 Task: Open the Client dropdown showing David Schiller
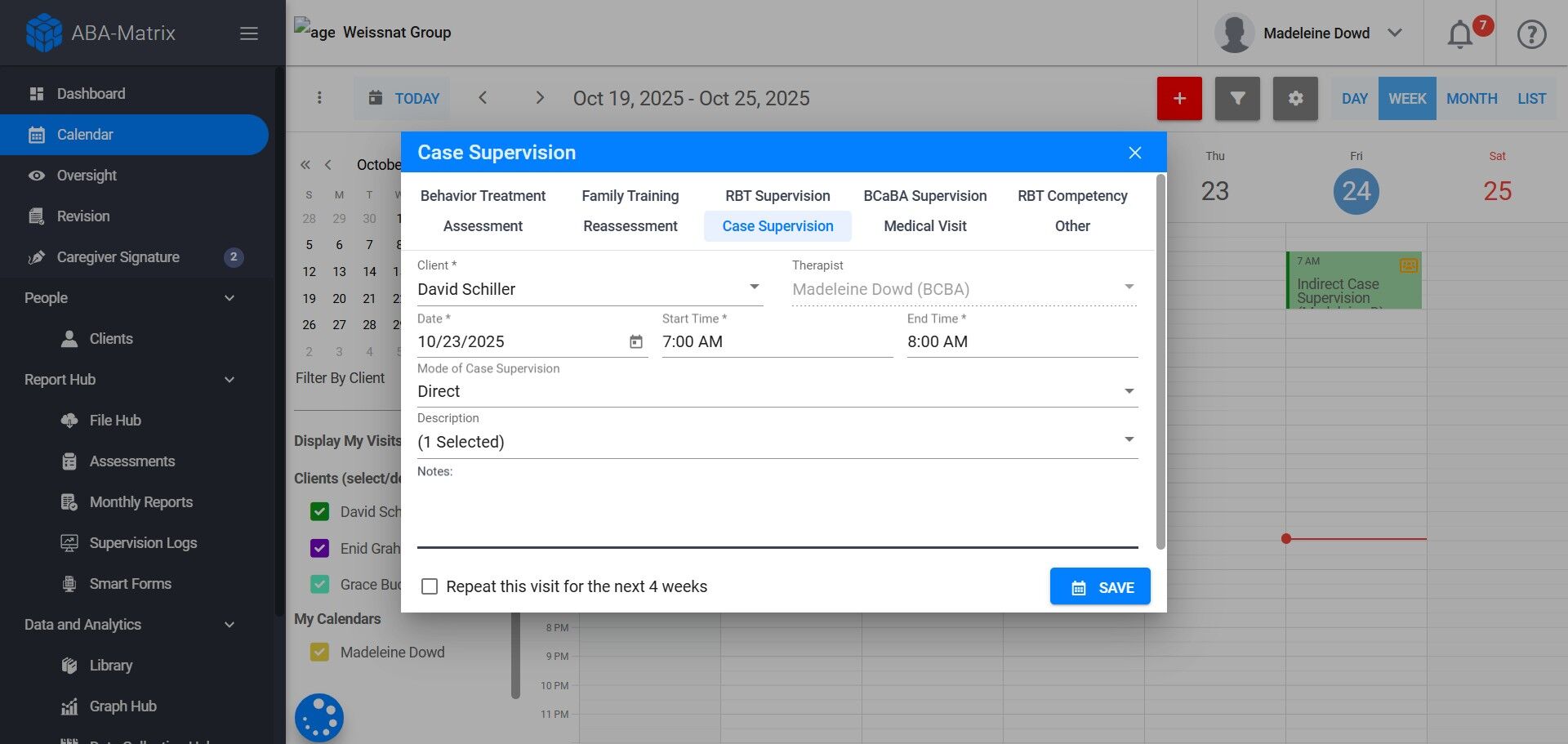point(588,289)
